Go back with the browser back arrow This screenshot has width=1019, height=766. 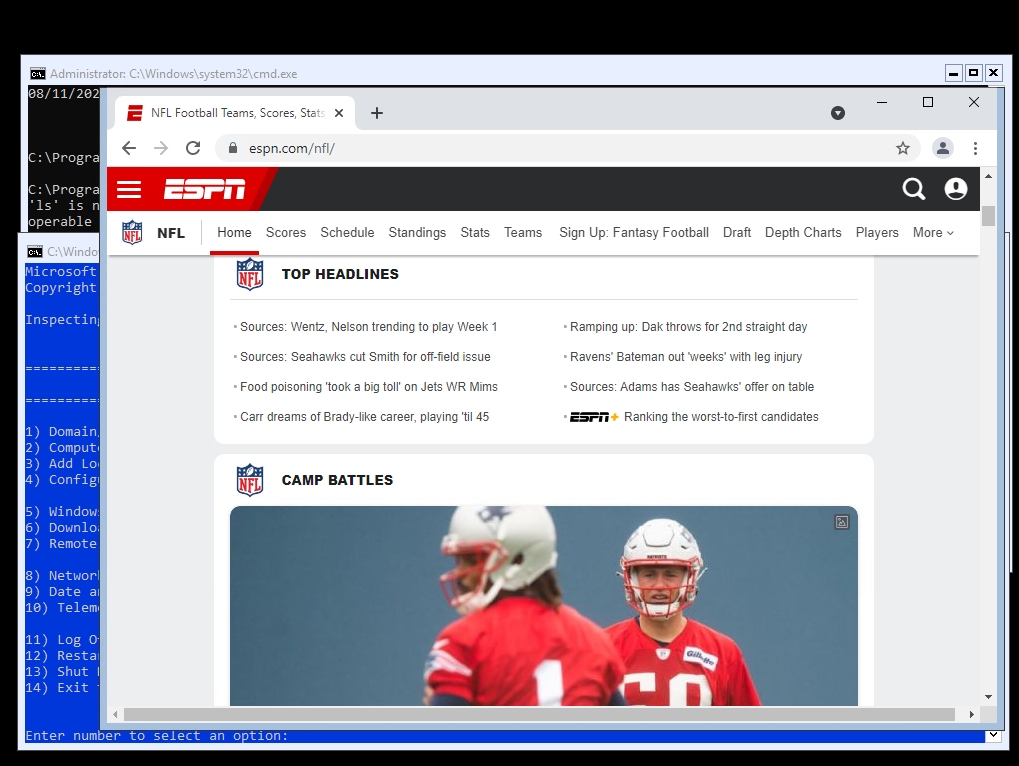pyautogui.click(x=129, y=148)
